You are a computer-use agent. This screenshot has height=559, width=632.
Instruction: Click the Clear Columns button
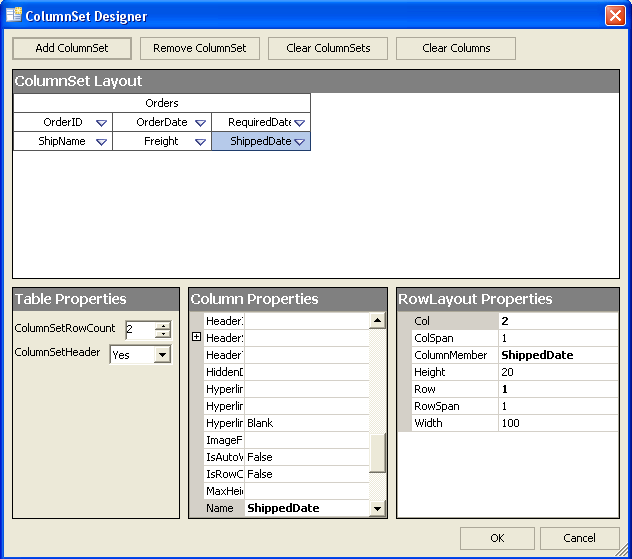tap(456, 48)
